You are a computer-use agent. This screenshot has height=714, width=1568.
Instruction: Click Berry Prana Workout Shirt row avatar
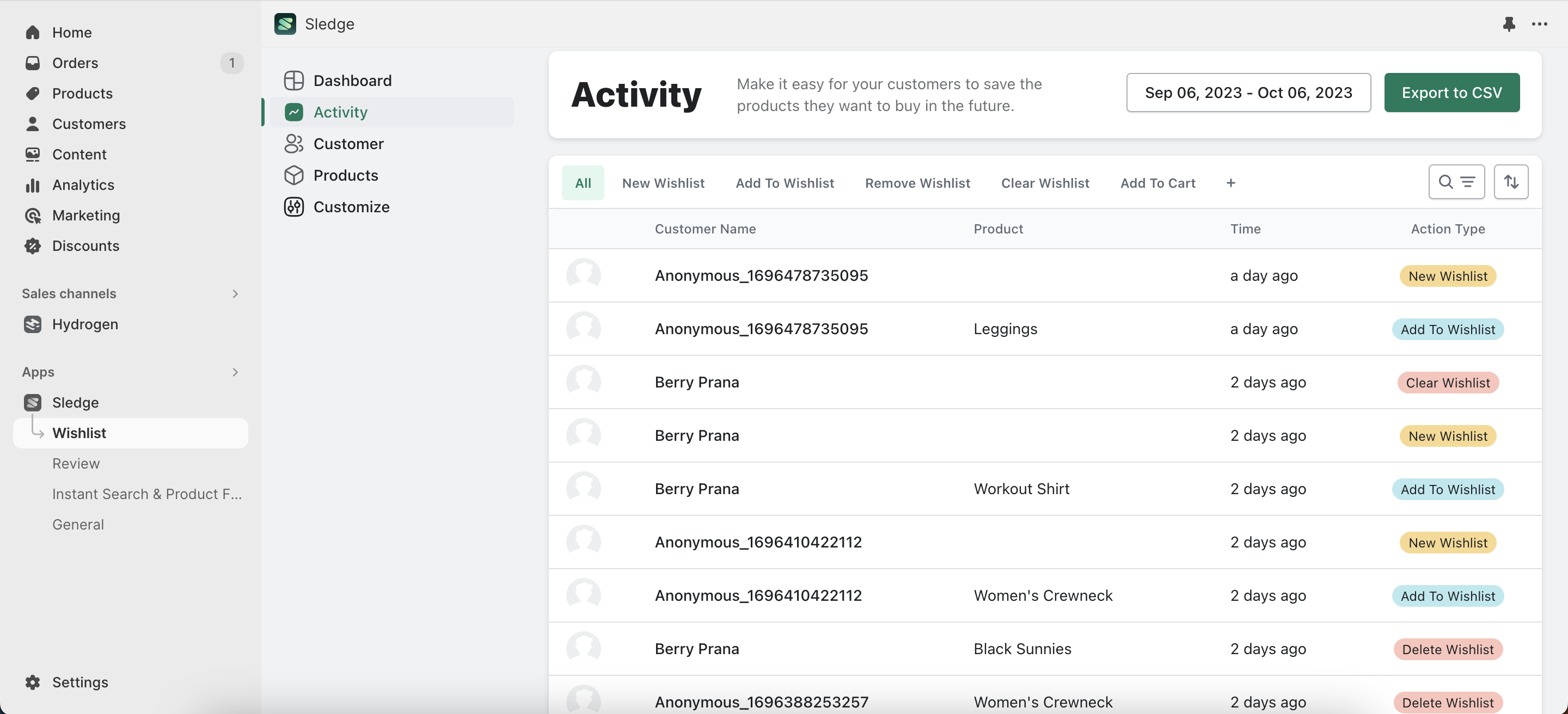click(x=583, y=488)
